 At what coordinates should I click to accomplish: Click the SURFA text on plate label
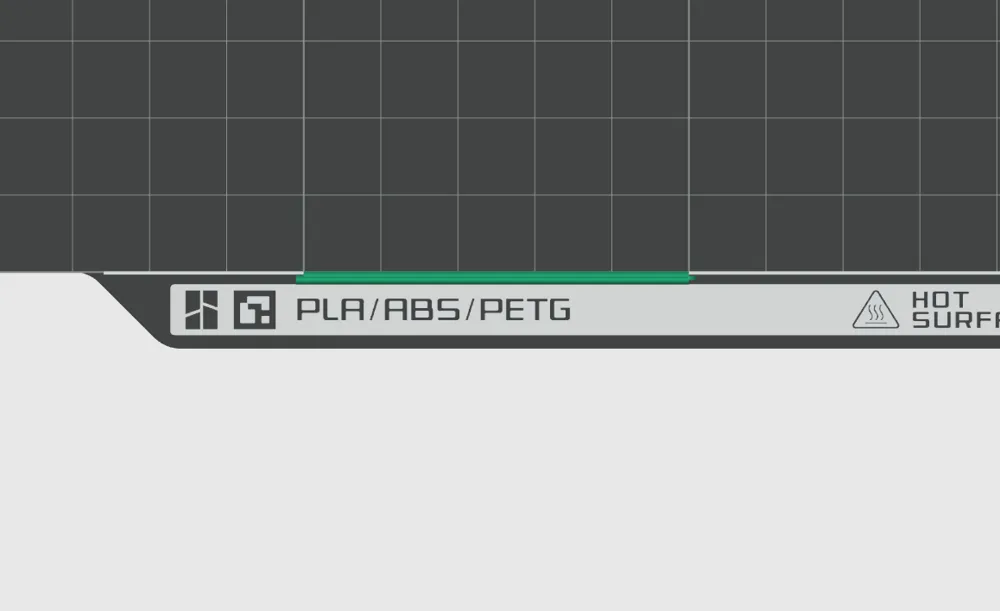coord(955,320)
